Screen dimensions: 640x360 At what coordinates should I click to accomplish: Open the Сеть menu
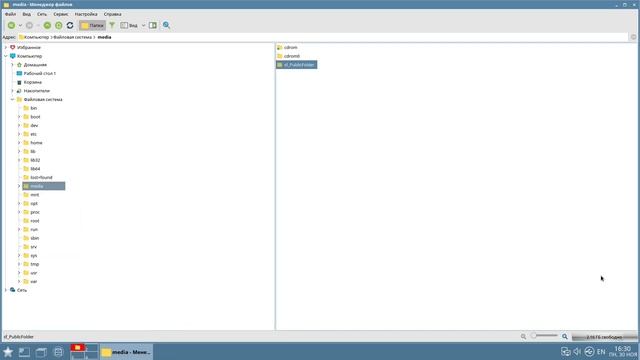coord(42,14)
